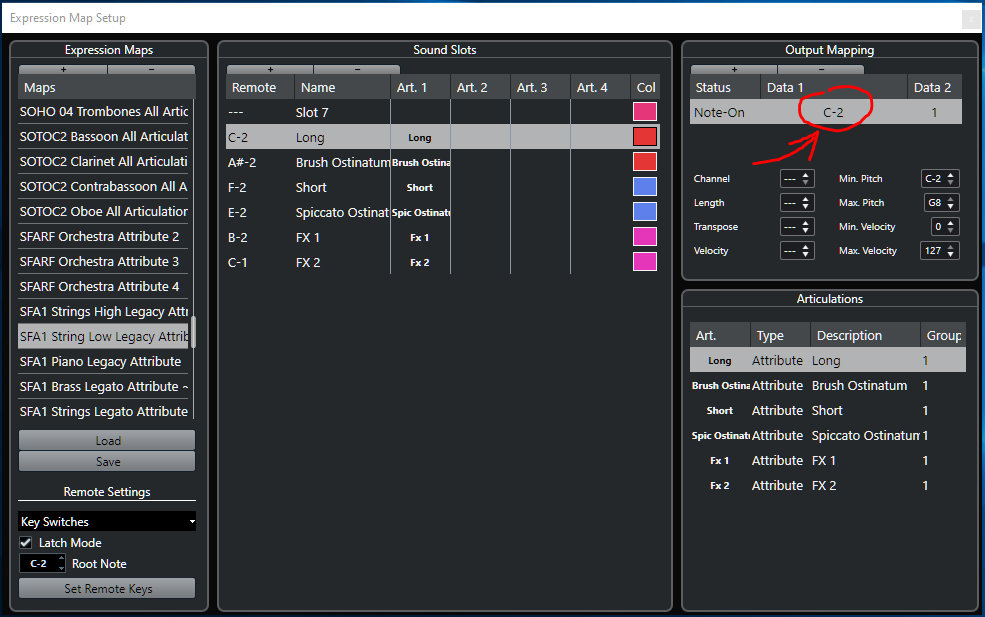Add a new sound slot

(268, 70)
